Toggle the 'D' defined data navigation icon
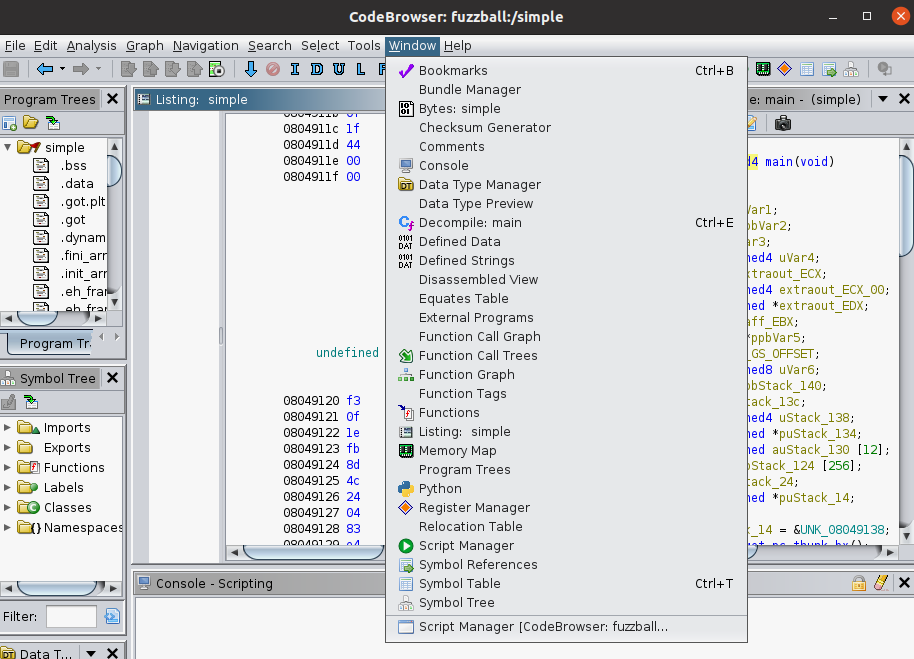Screen dimensions: 914x659 317,69
